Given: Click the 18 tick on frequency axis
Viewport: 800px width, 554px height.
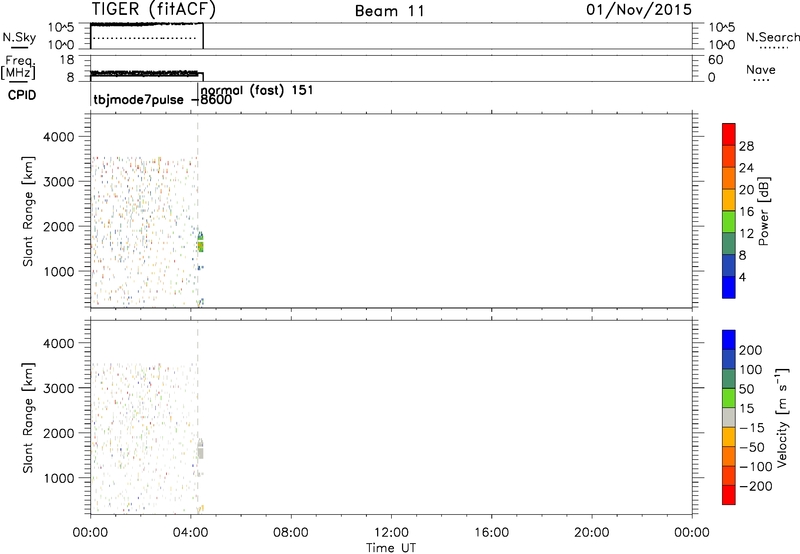Looking at the screenshot, I should click(x=67, y=60).
